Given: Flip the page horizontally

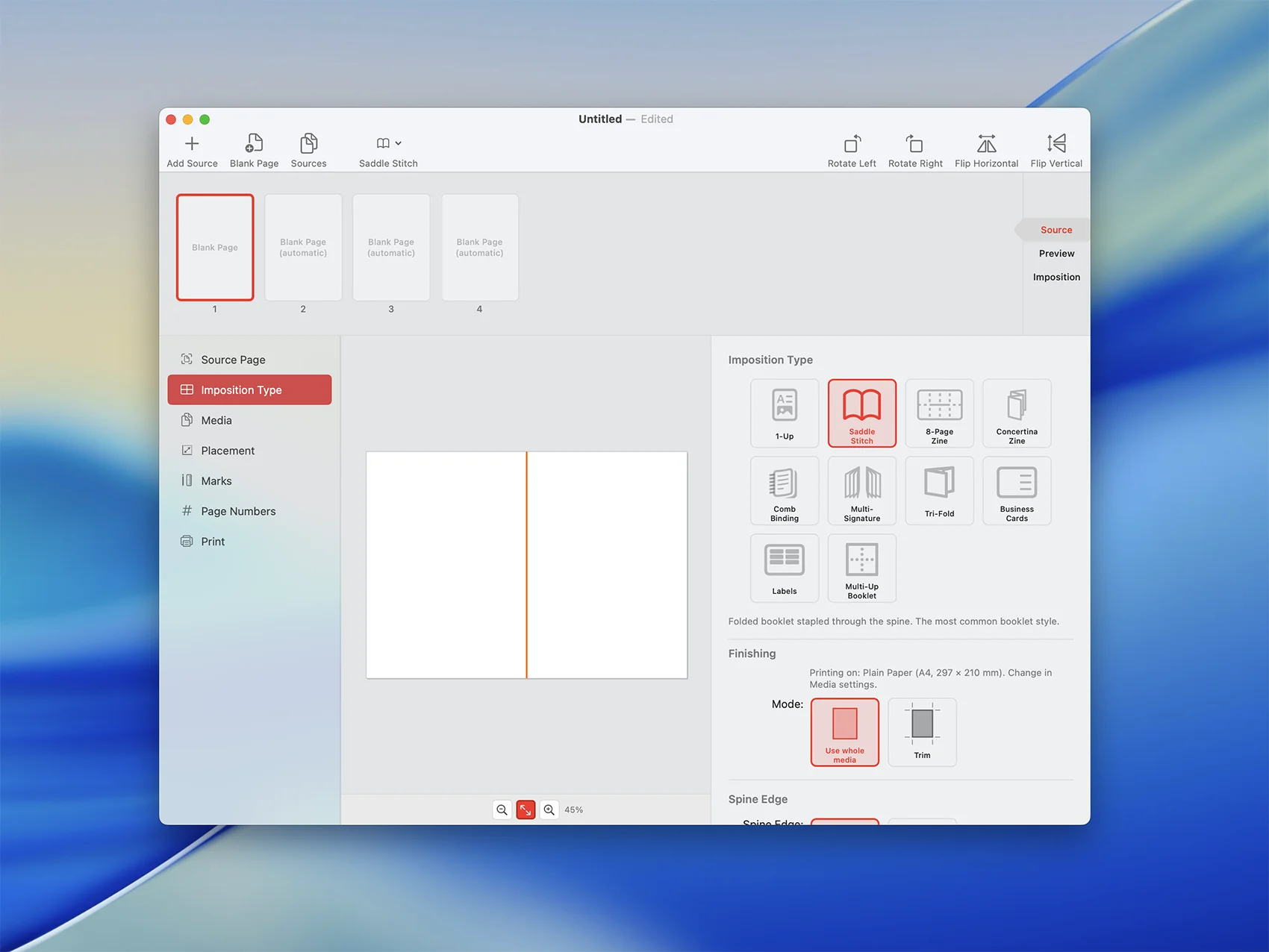Looking at the screenshot, I should 986,144.
